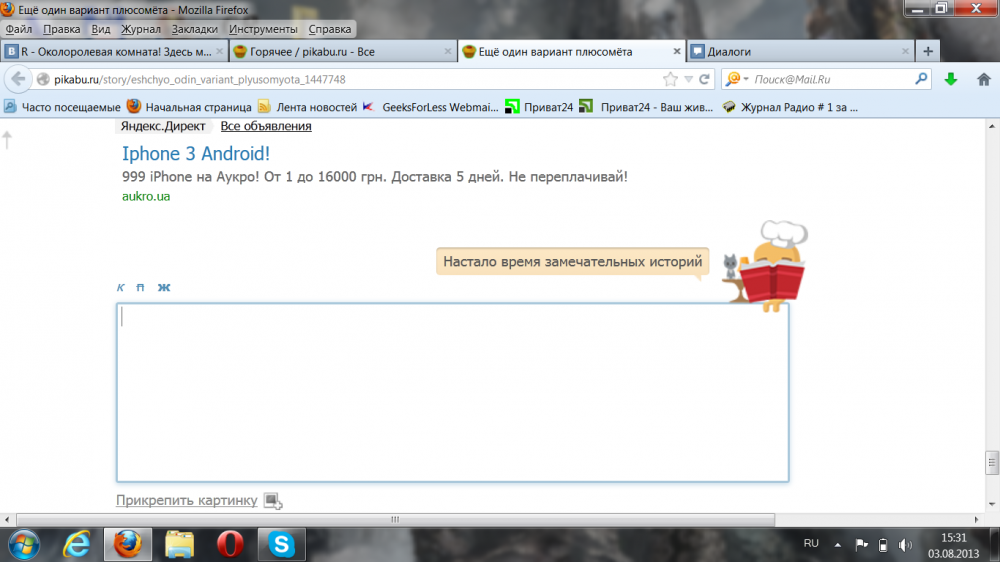Open the Iphone 3 Android! ad link
This screenshot has height=562, width=1000.
click(196, 154)
